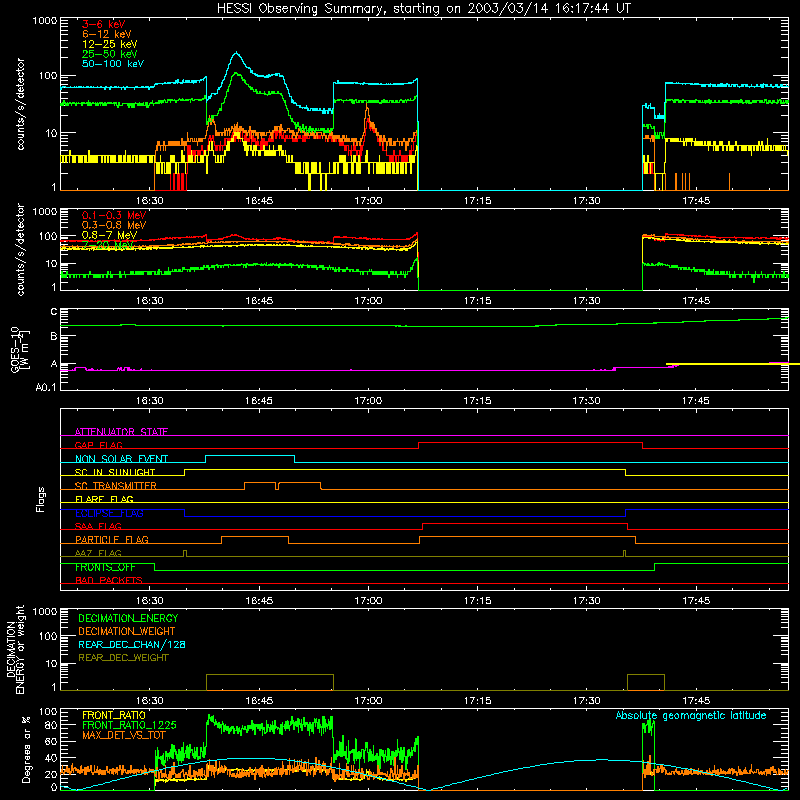Click the ECLIPSE_FLAG label
Viewport: 800px width, 800px height.
click(109, 513)
